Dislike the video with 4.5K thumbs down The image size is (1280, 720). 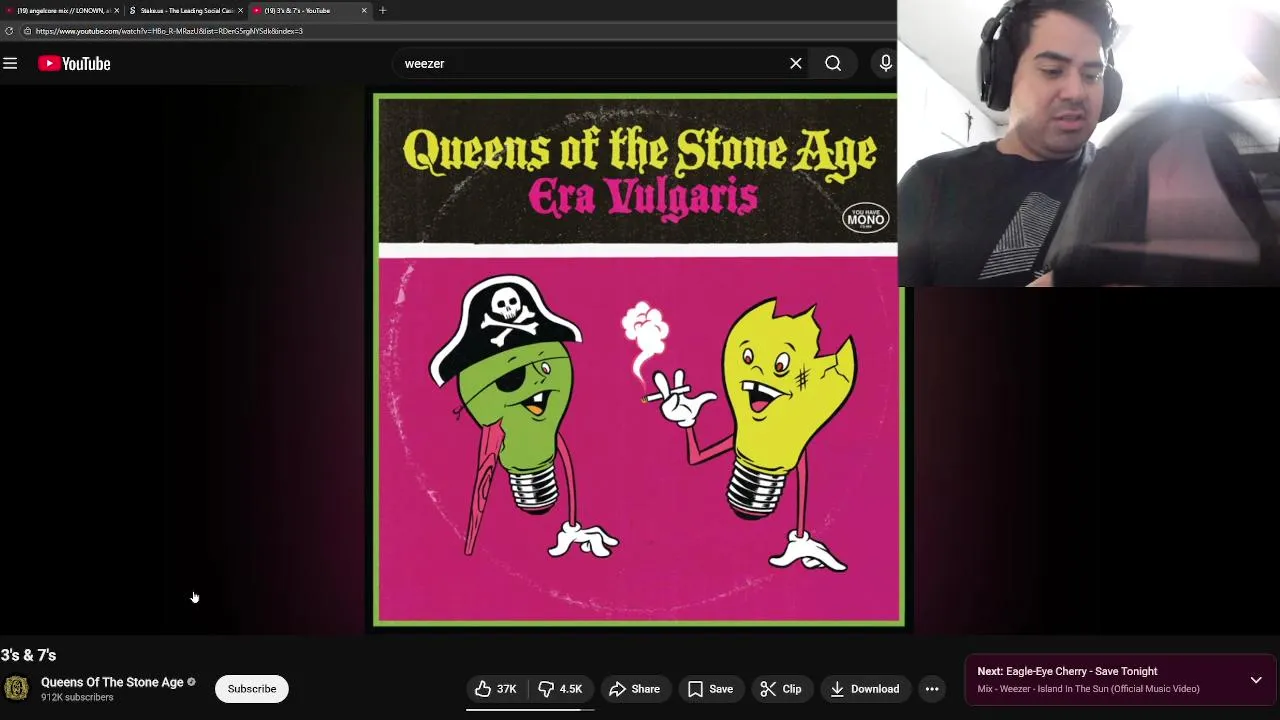point(561,689)
